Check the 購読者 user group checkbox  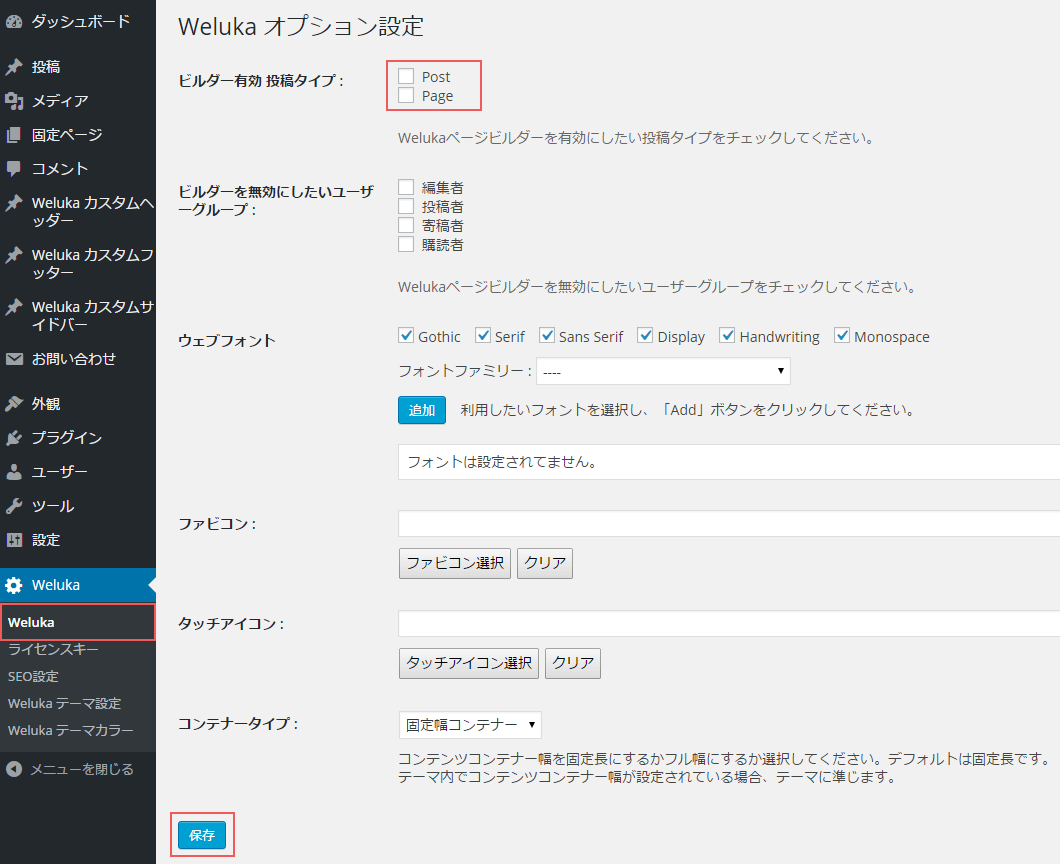406,244
